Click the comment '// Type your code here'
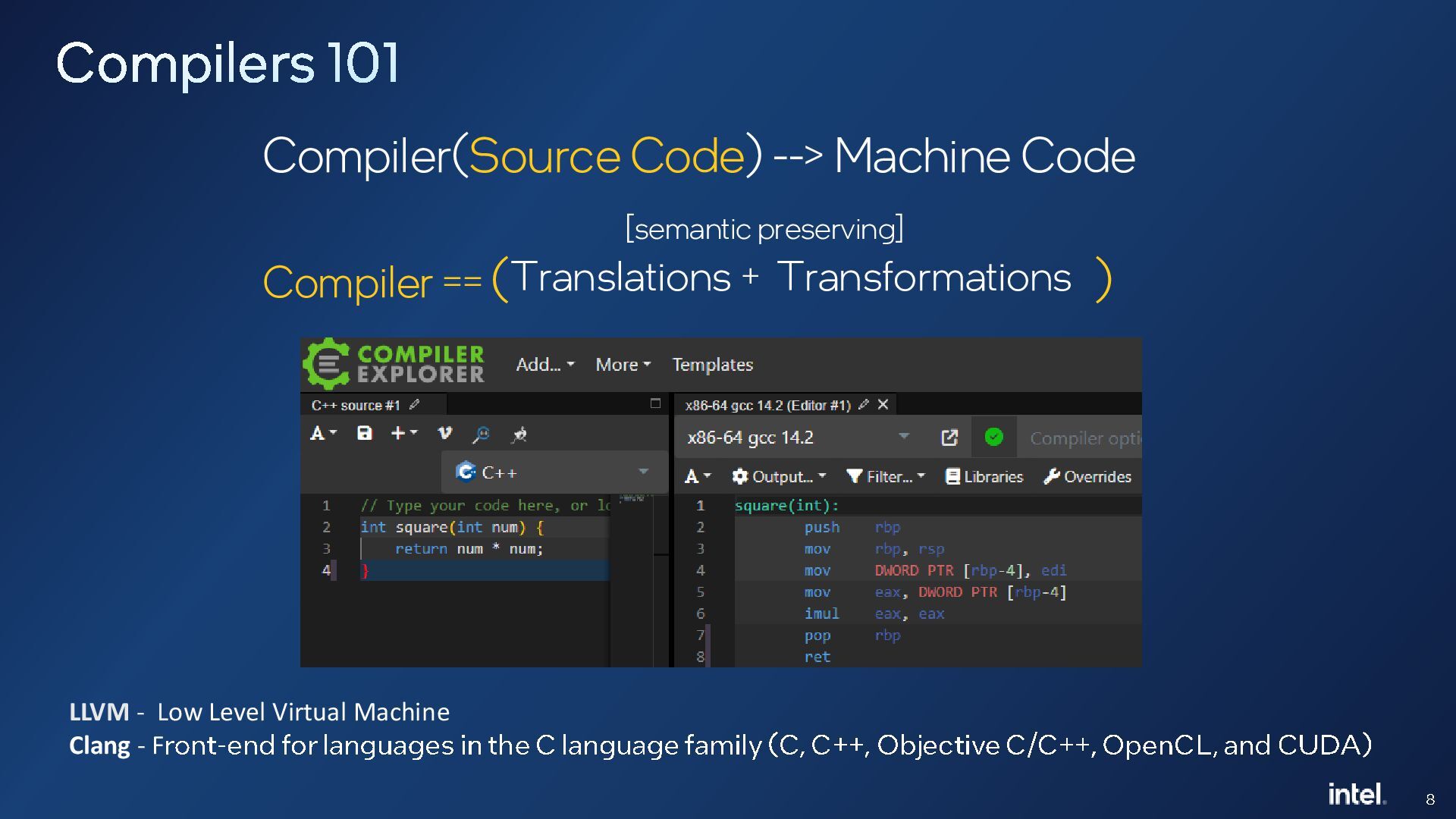This screenshot has height=819, width=1456. 460,505
